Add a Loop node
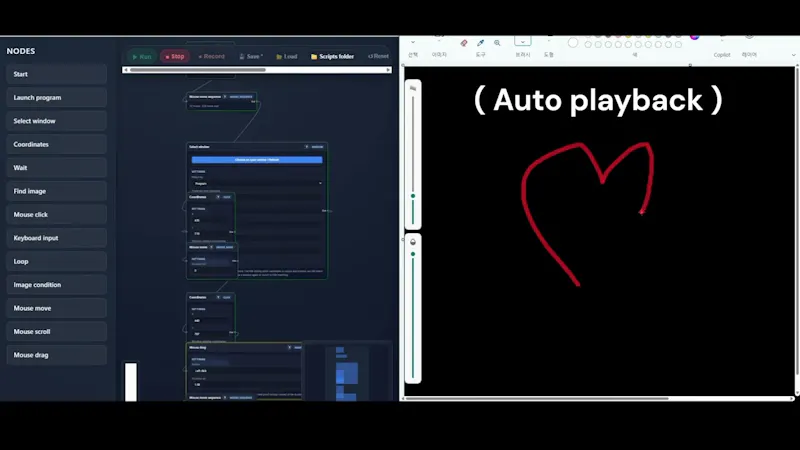 (x=57, y=262)
